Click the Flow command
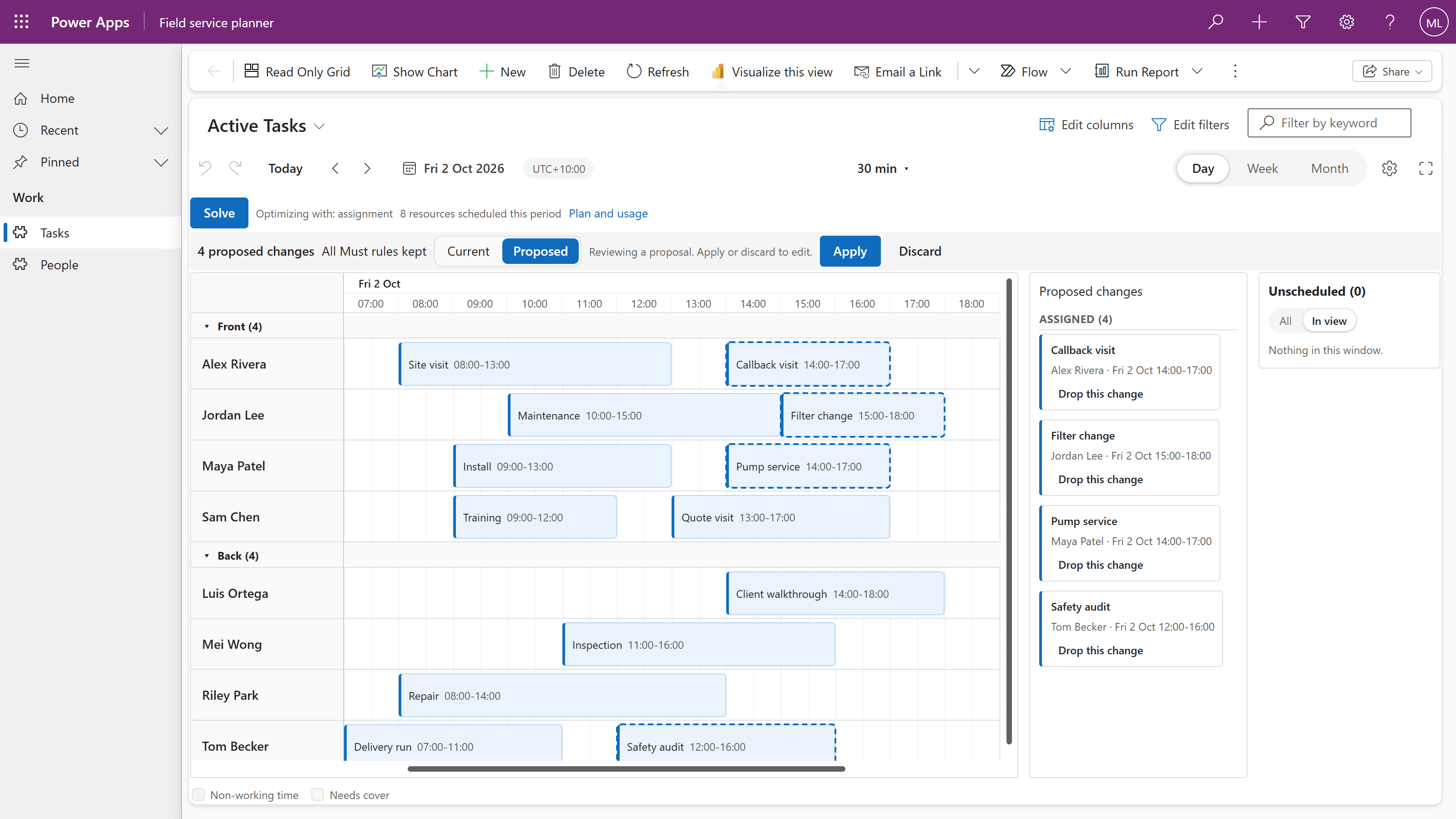The height and width of the screenshot is (819, 1456). pyautogui.click(x=1024, y=71)
